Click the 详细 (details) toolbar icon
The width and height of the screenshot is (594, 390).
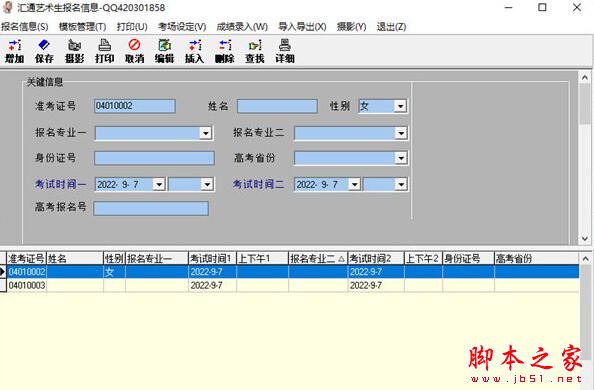point(285,51)
